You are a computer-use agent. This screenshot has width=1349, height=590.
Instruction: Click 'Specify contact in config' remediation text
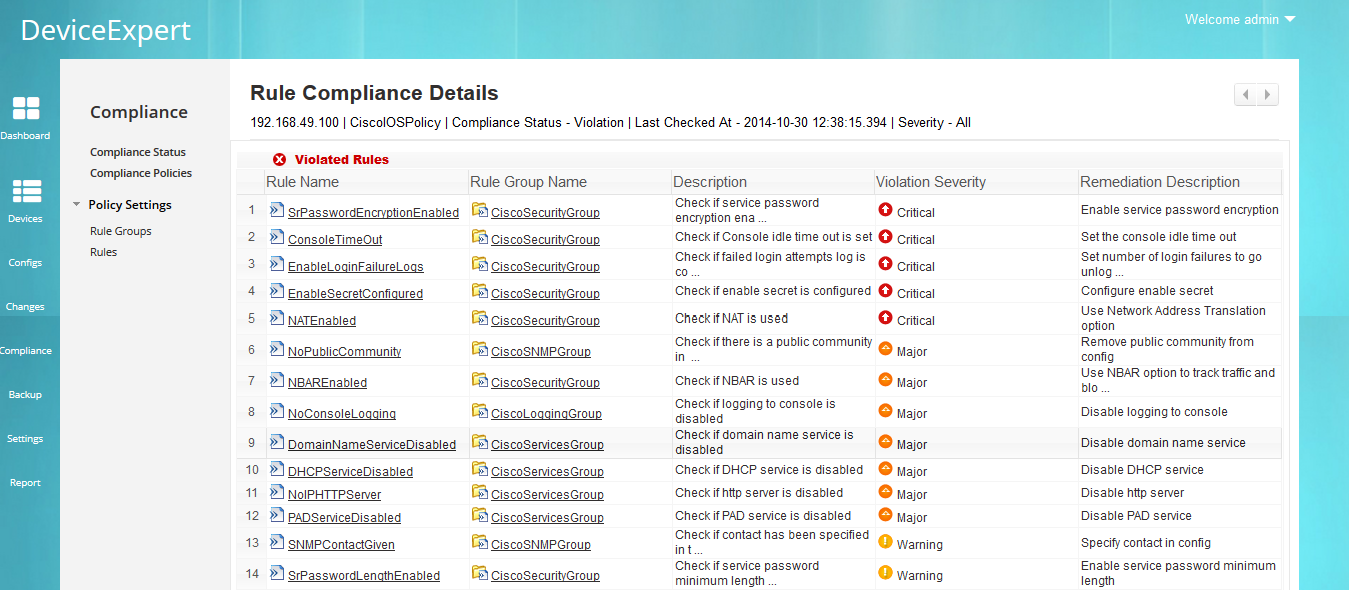(1146, 543)
